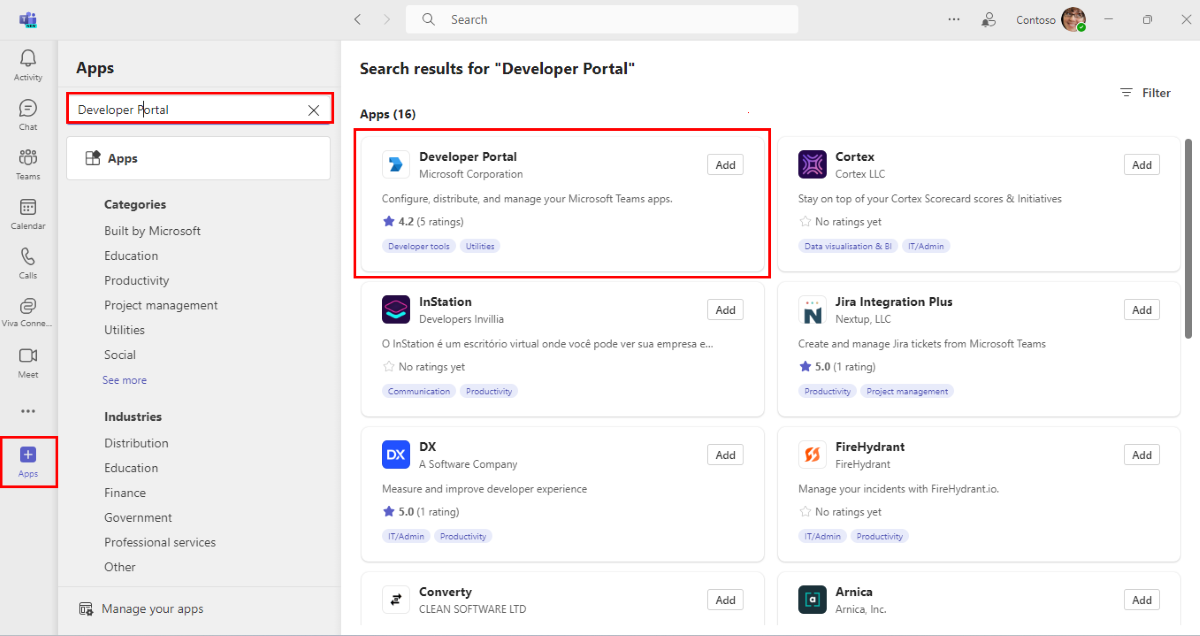1200x636 pixels.
Task: Click the top Search box
Action: pyautogui.click(x=602, y=19)
